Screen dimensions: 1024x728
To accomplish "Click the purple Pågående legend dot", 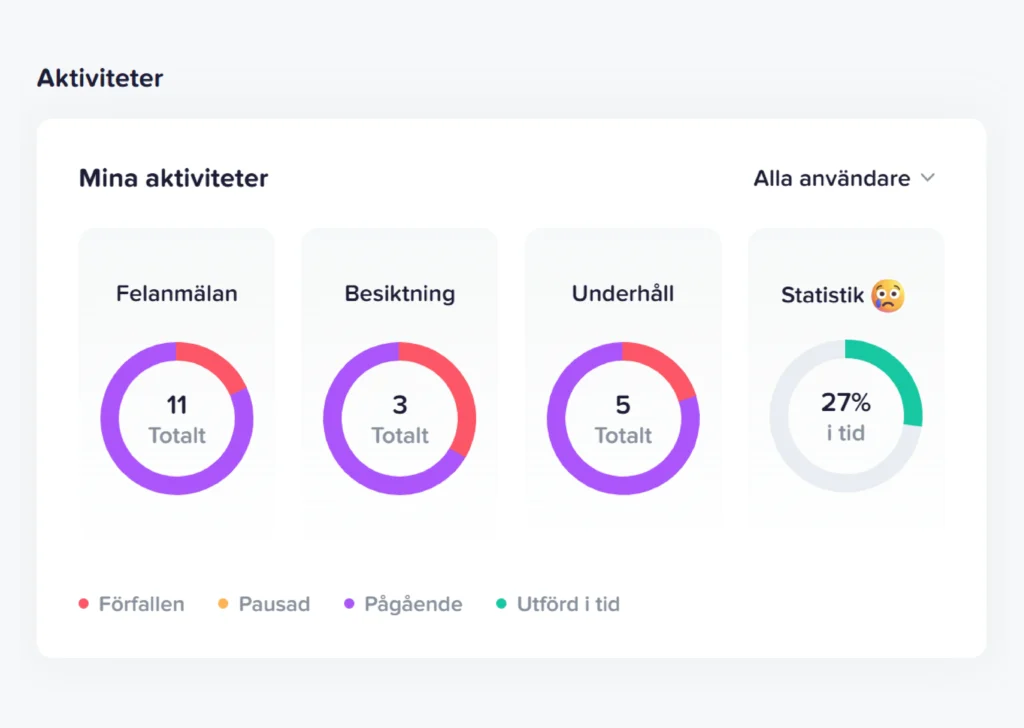I will (350, 604).
